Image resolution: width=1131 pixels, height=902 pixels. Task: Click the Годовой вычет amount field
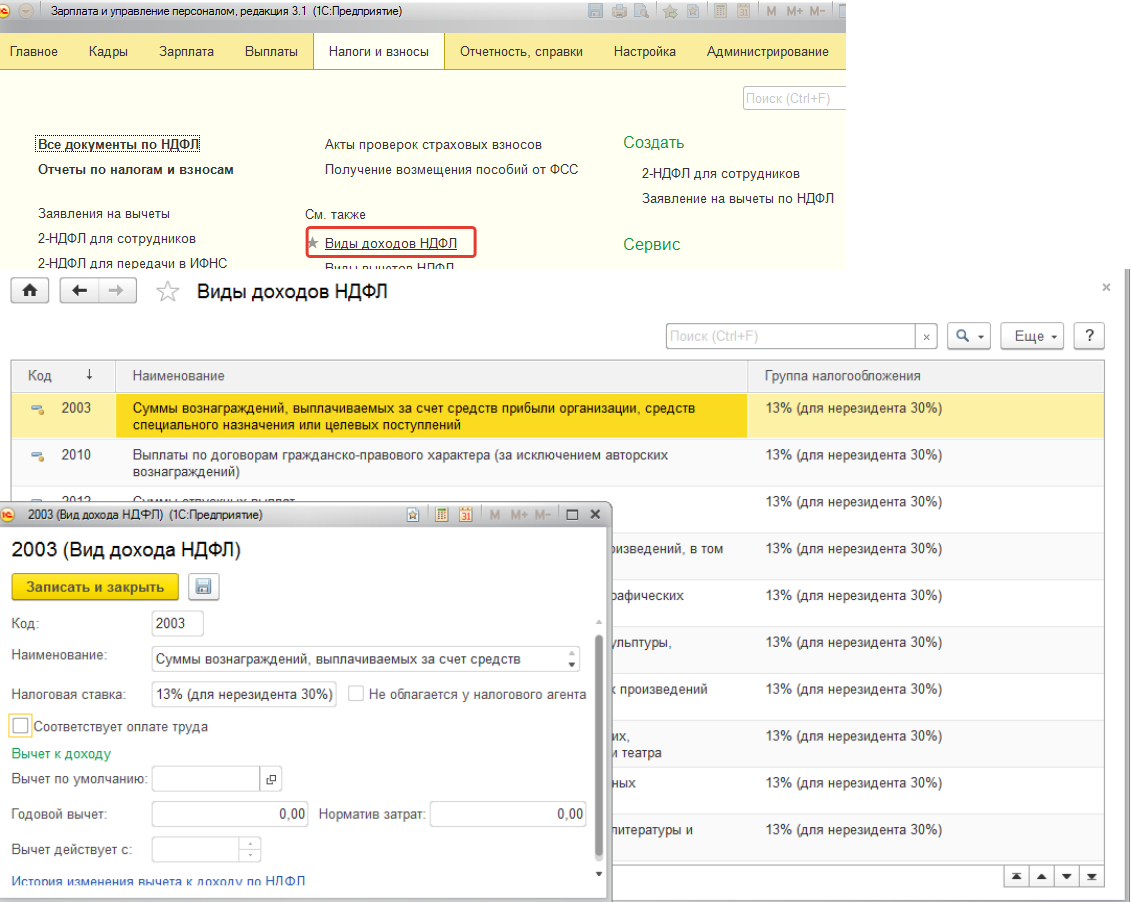[x=230, y=814]
